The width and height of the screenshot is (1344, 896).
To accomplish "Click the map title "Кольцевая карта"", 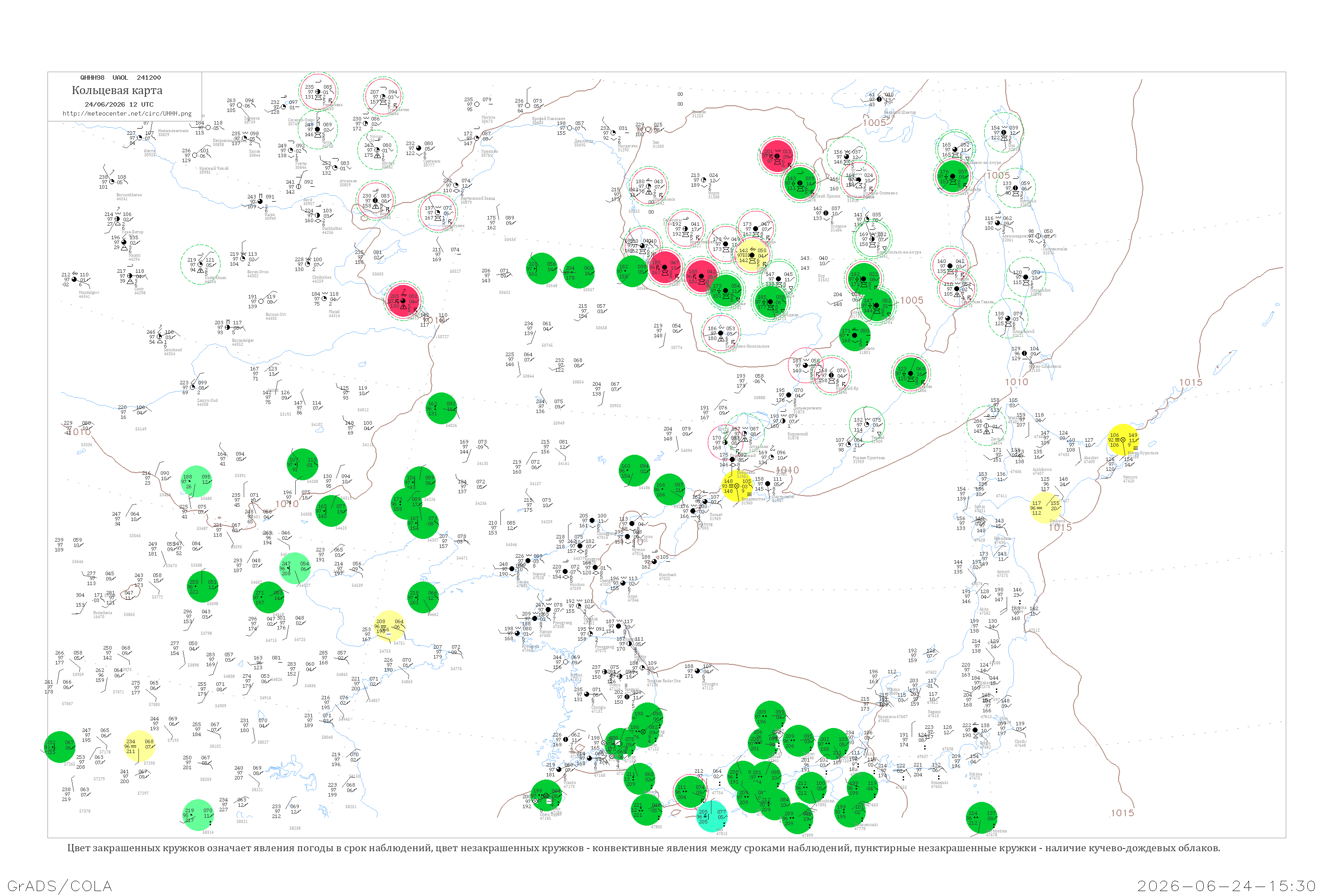I will [x=117, y=90].
